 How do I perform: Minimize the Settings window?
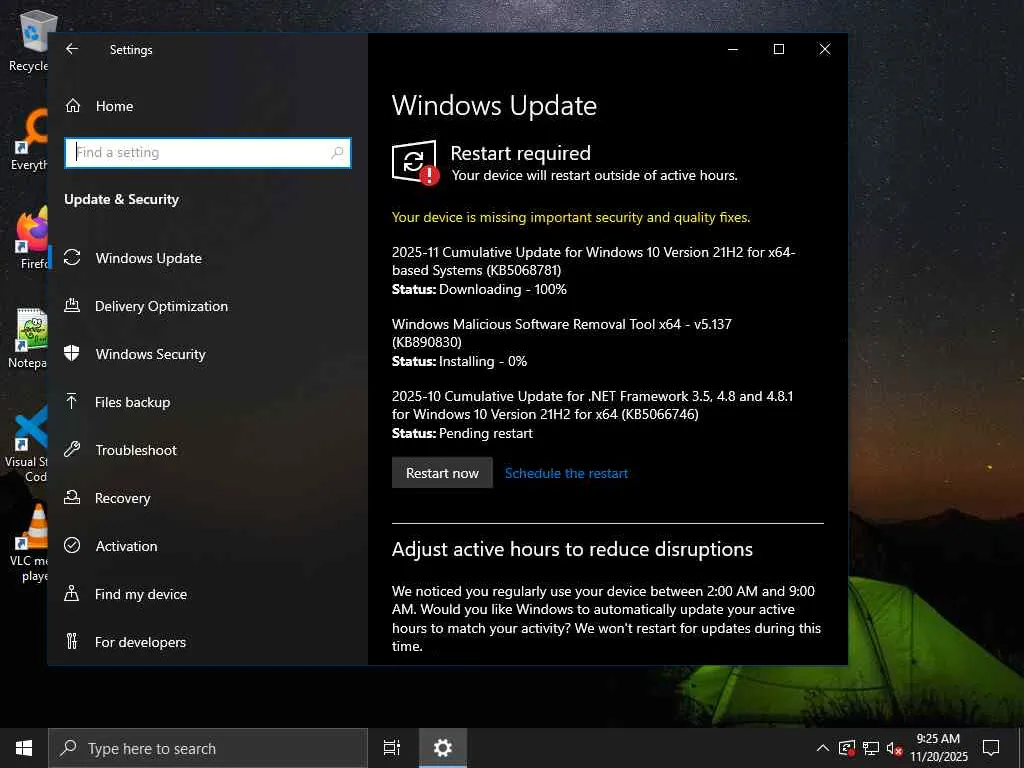click(733, 49)
